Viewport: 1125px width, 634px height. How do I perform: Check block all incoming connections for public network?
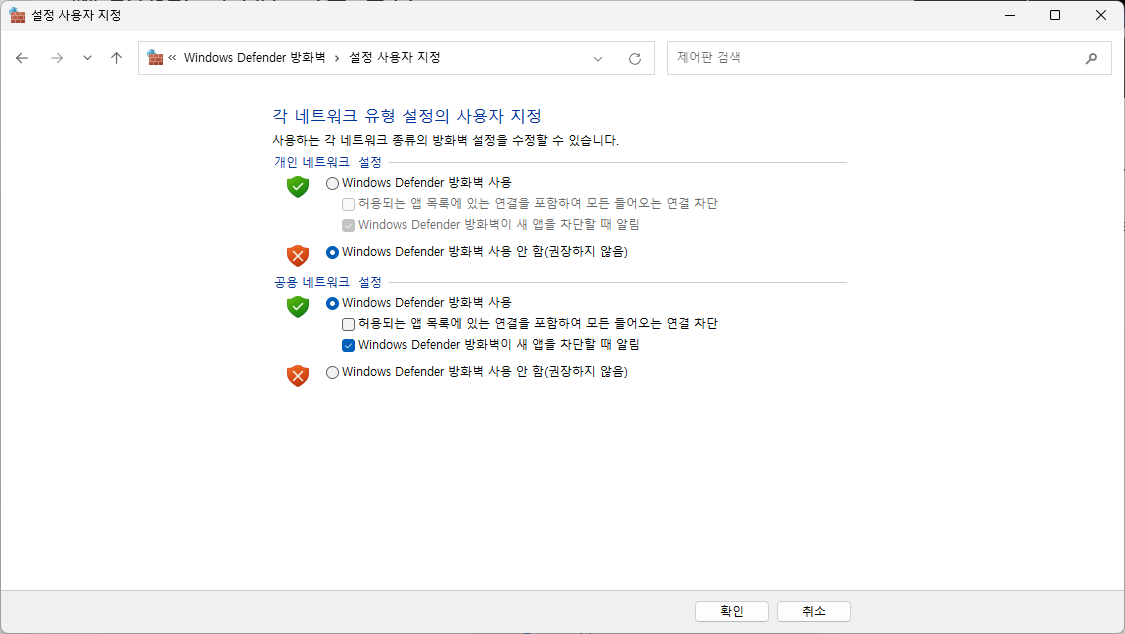pos(348,324)
